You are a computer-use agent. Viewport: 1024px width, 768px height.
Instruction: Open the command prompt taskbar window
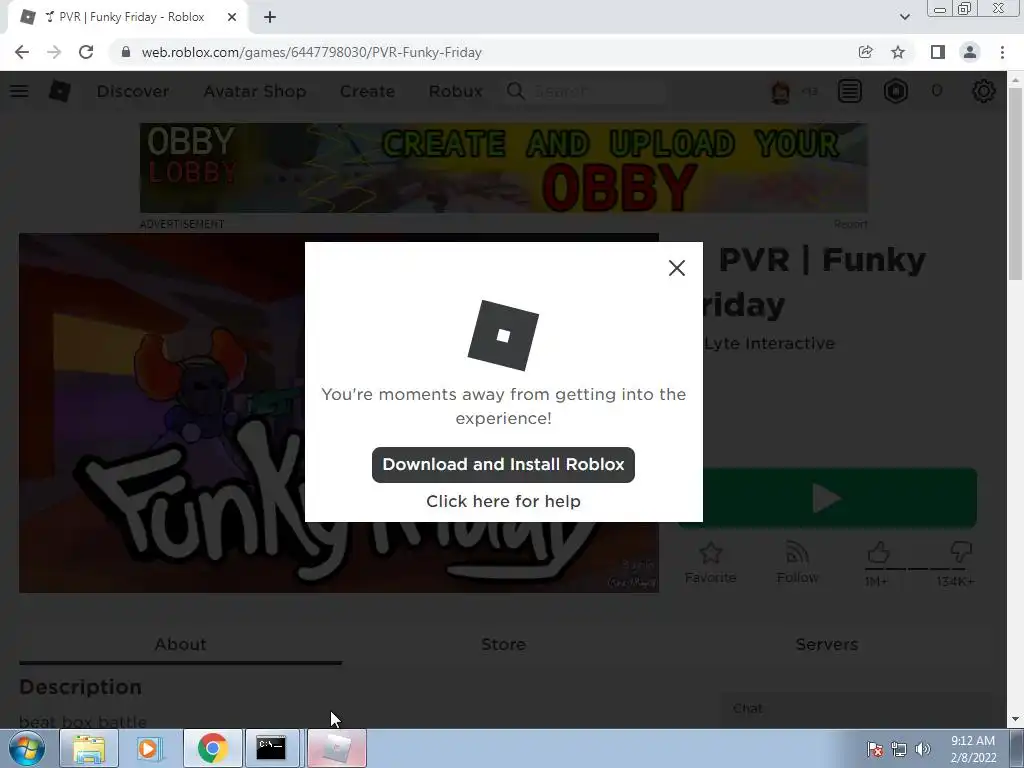pos(271,748)
